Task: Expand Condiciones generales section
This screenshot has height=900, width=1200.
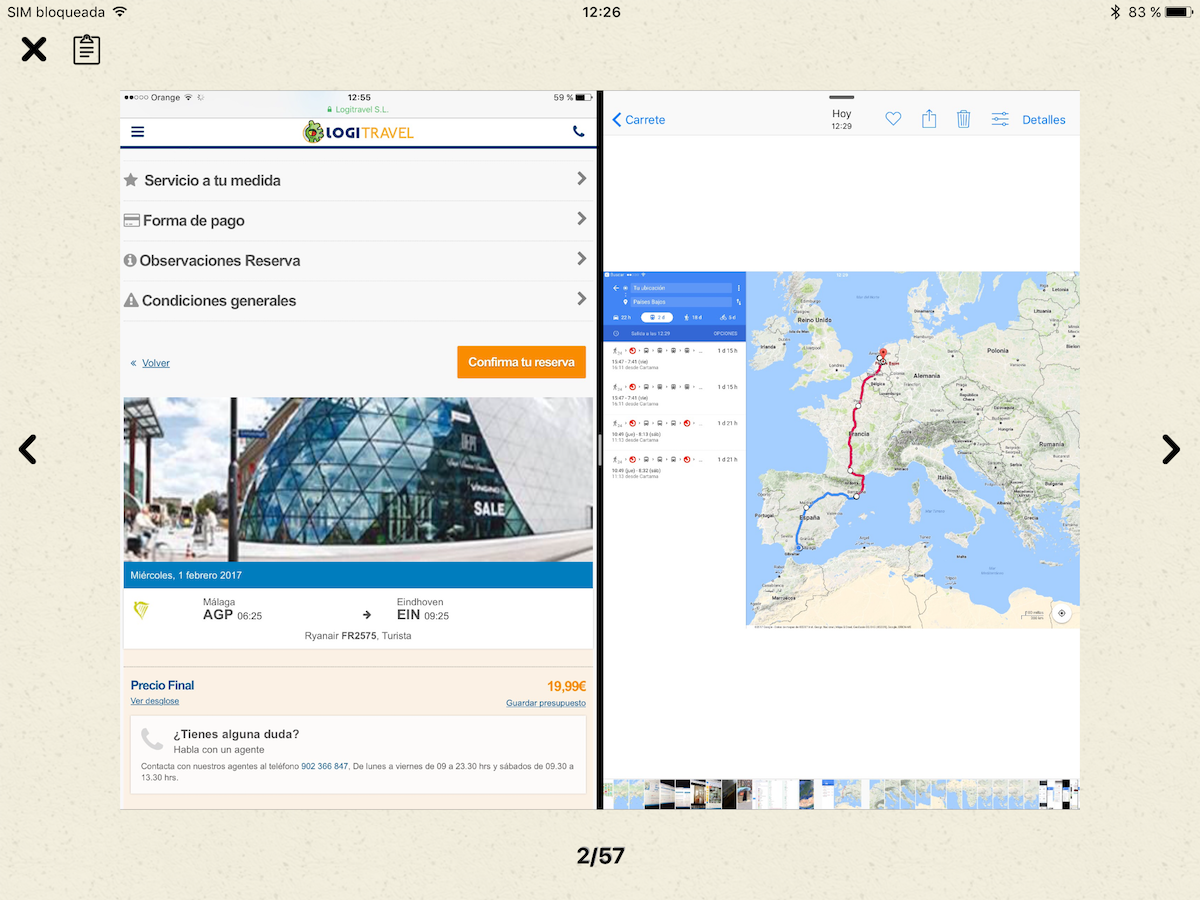Action: point(356,300)
